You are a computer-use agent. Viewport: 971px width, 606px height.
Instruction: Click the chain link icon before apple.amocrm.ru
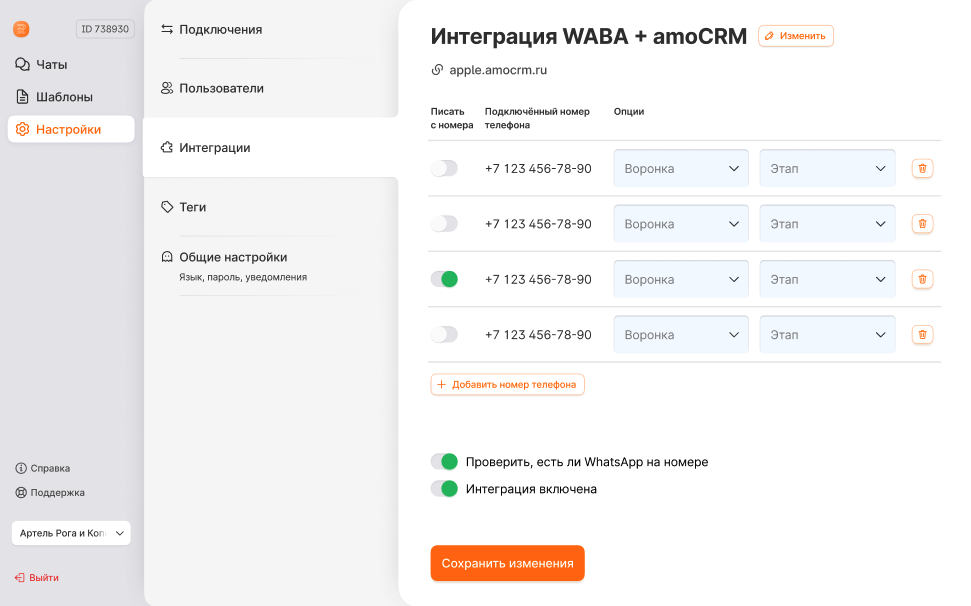point(437,70)
